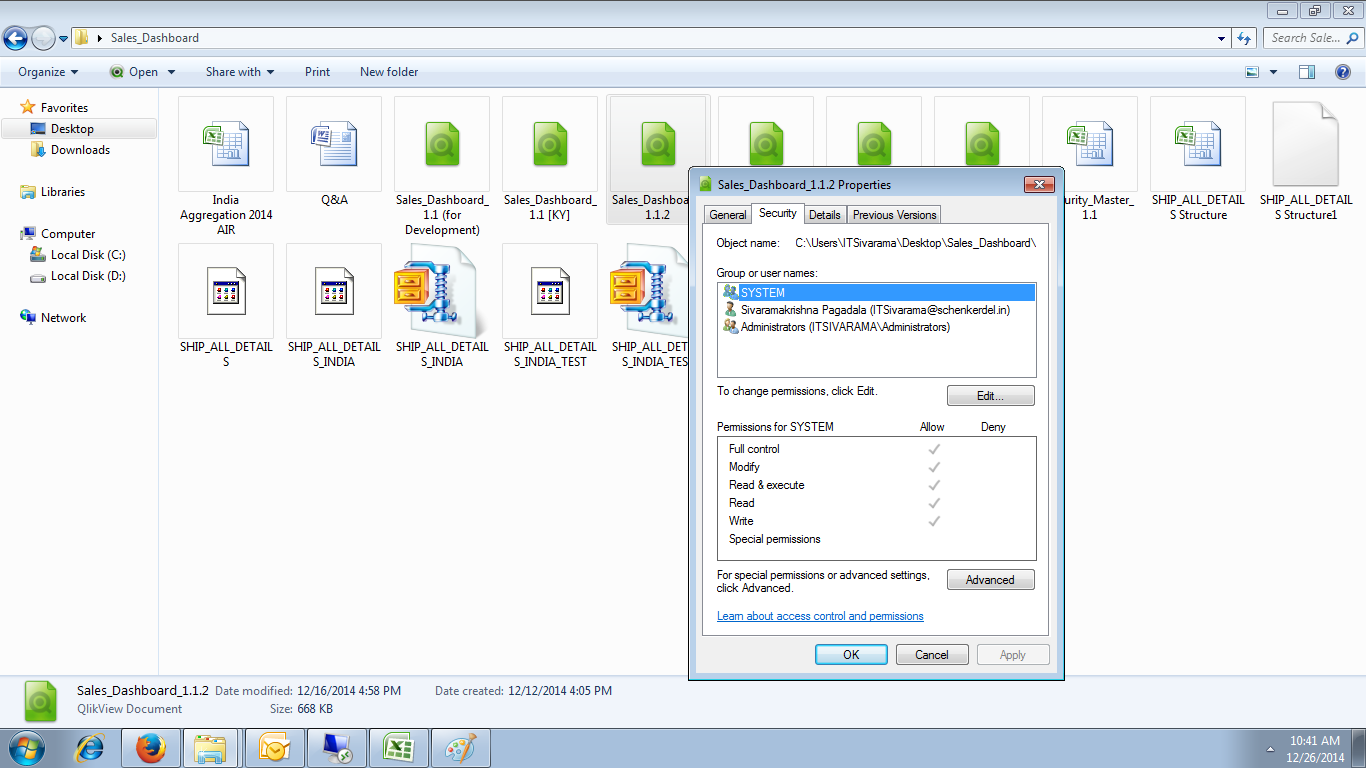Open Paint from the taskbar
This screenshot has height=768, width=1366.
[x=461, y=748]
